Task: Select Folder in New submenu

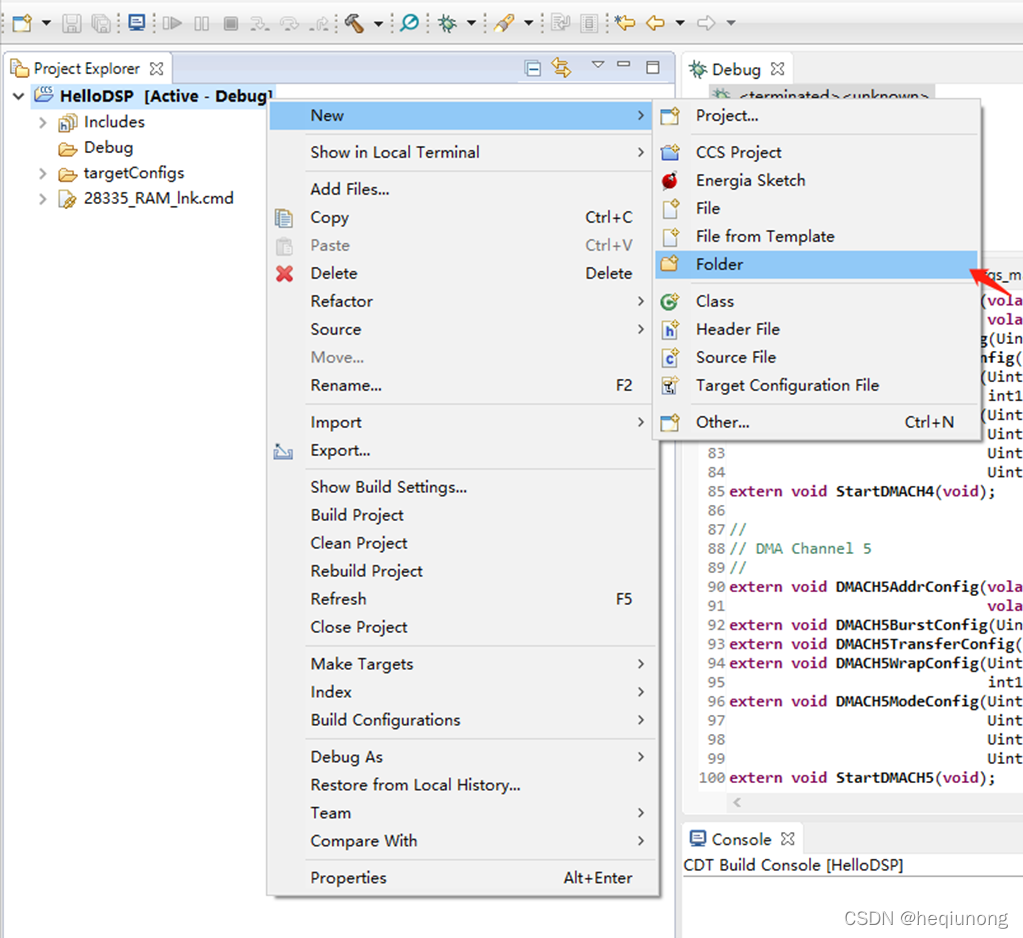Action: [x=816, y=264]
